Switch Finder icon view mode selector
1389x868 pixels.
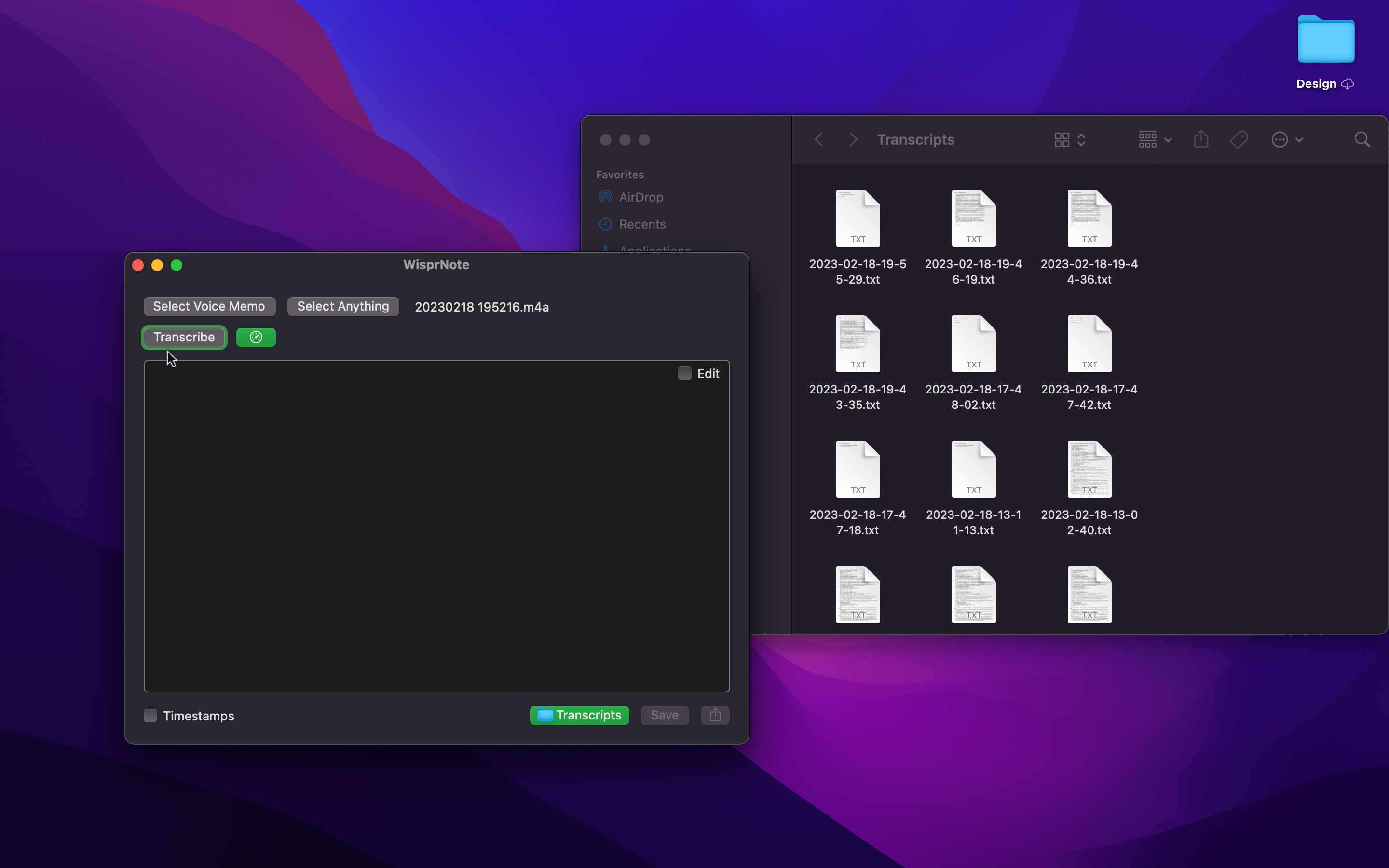coord(1070,139)
